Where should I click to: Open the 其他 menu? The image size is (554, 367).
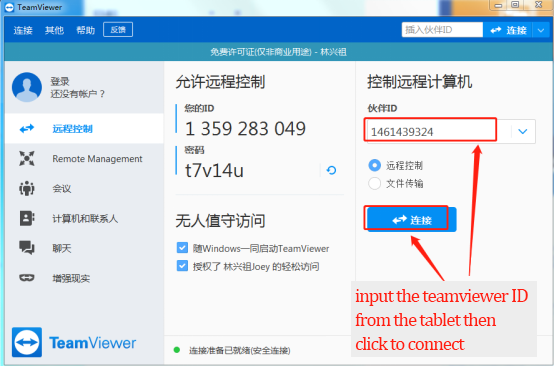click(x=54, y=30)
